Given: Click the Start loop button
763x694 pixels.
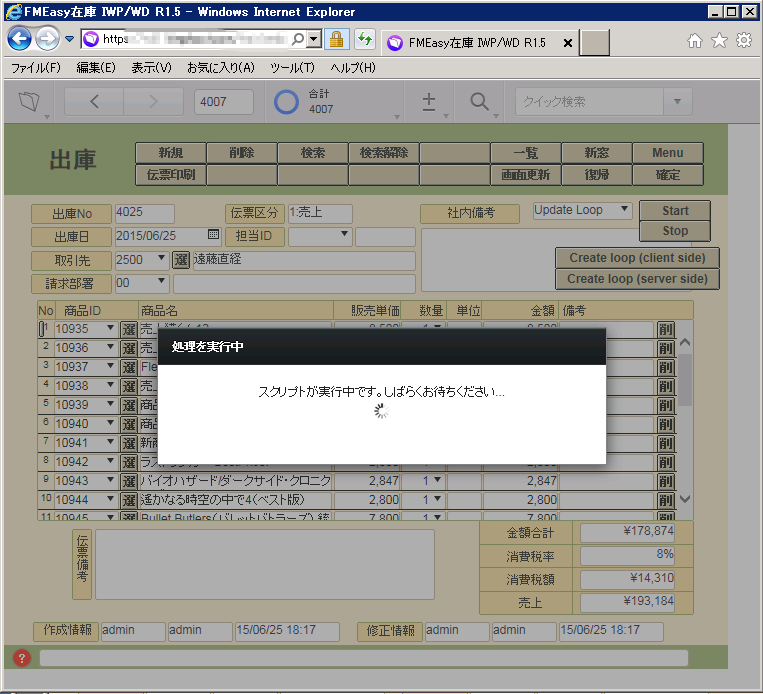Looking at the screenshot, I should 675,211.
